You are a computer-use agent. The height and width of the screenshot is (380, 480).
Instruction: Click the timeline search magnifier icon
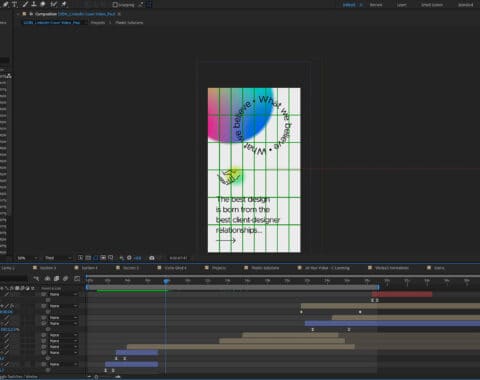click(x=36, y=278)
